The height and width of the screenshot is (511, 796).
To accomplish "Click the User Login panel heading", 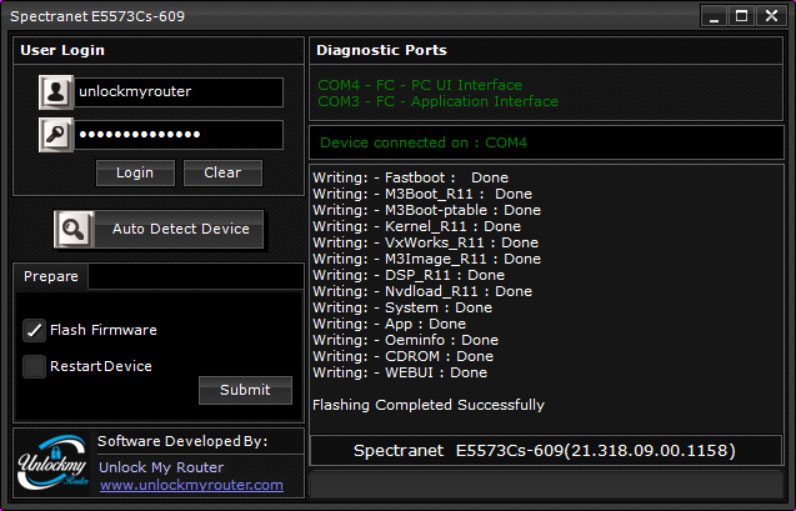I will pos(62,50).
